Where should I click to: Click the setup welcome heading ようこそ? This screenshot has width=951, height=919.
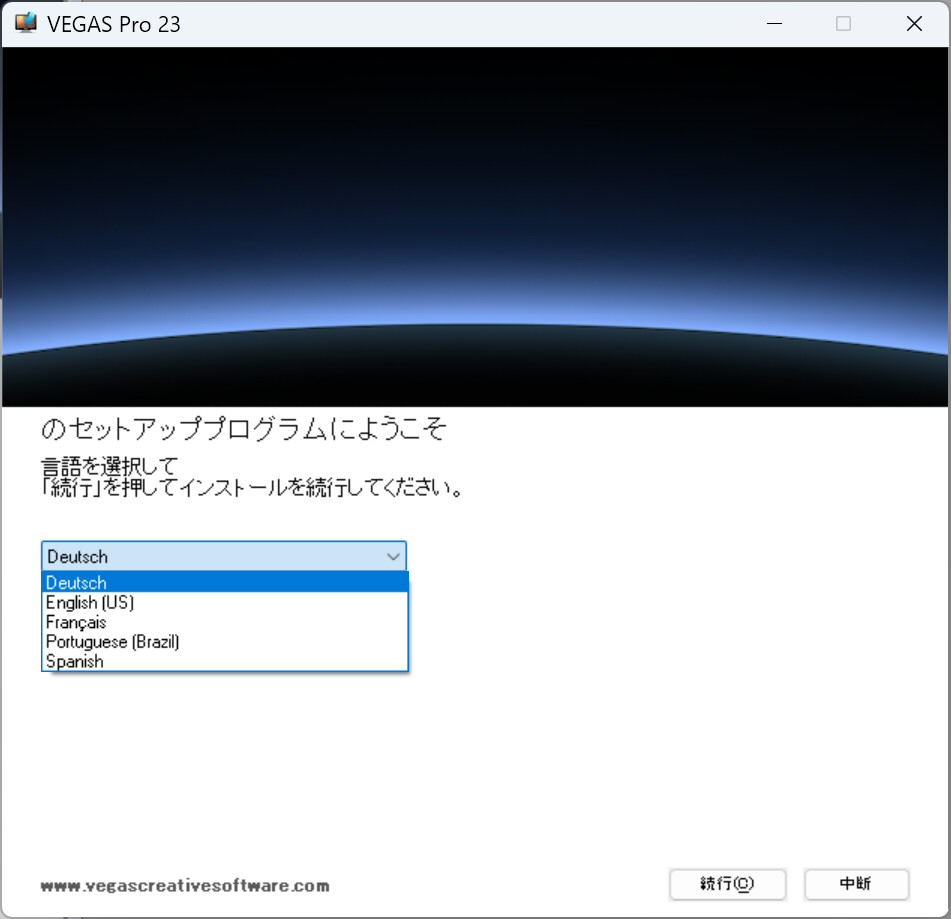(x=244, y=428)
